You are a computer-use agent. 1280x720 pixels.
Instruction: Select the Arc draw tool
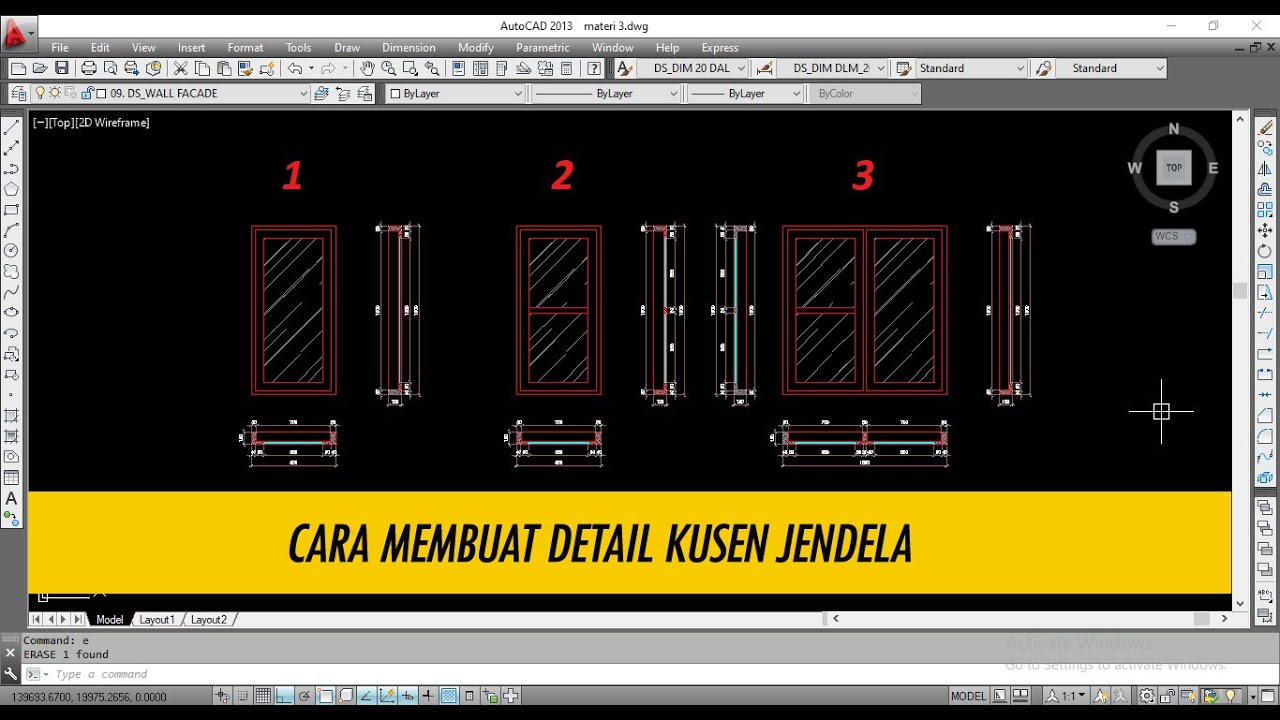[x=12, y=230]
